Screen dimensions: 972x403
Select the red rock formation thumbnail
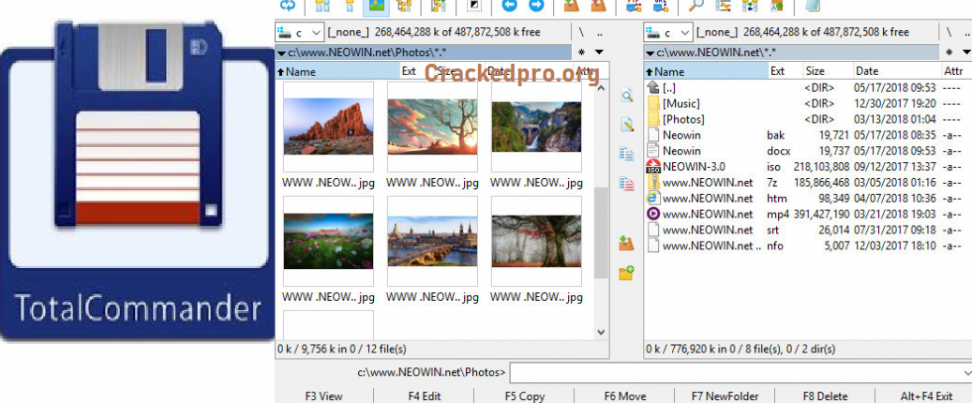329,127
